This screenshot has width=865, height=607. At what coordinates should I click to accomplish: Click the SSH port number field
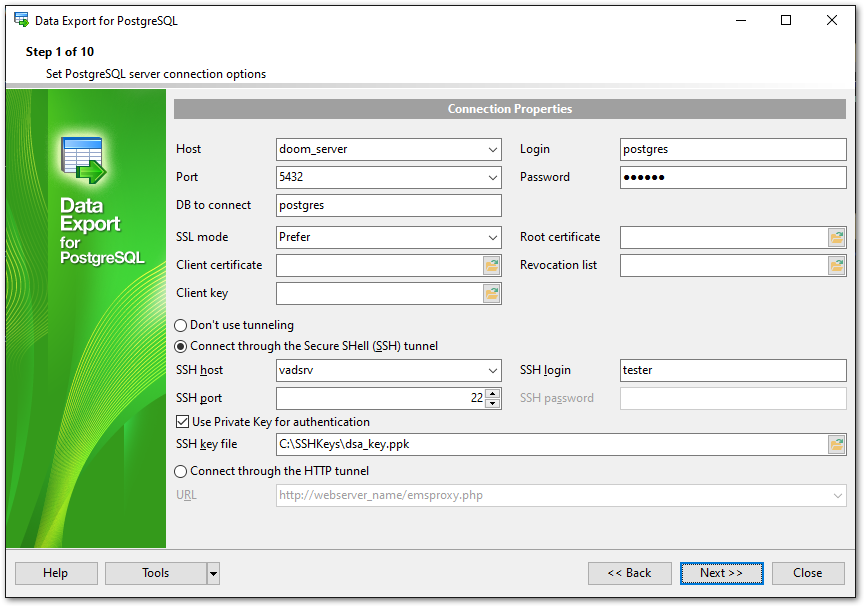pos(381,398)
